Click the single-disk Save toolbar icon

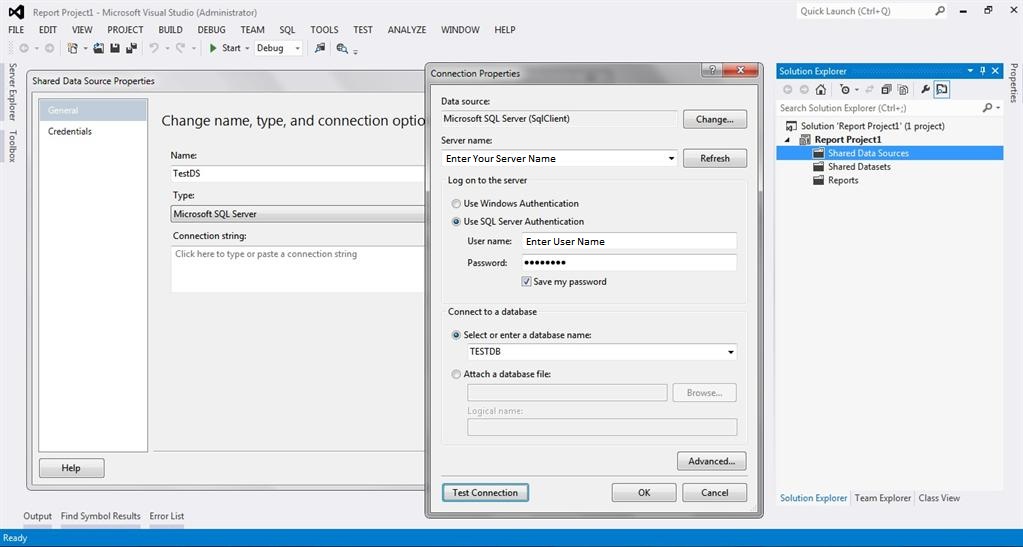click(x=115, y=48)
